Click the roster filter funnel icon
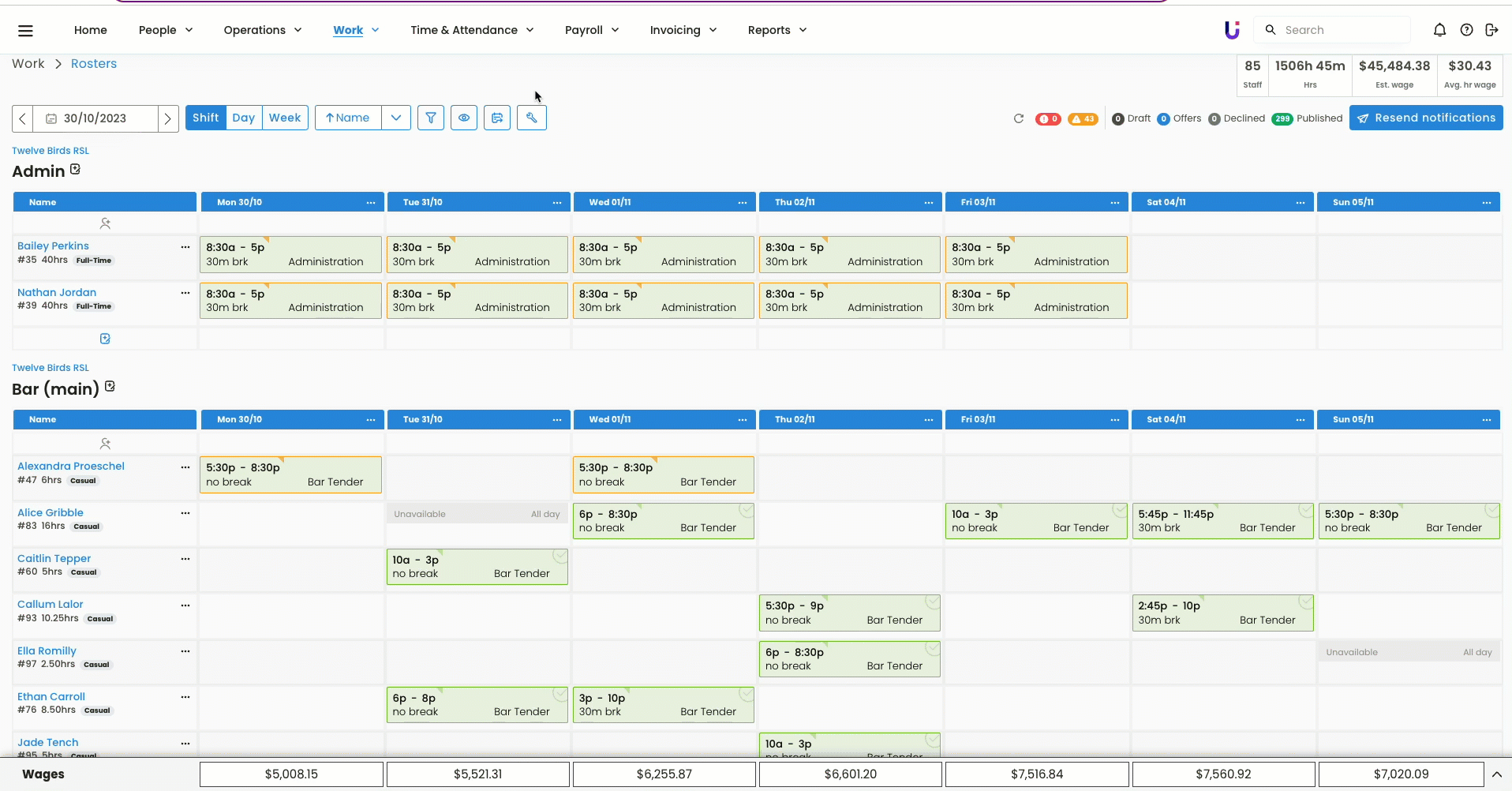This screenshot has width=1512, height=791. pyautogui.click(x=431, y=118)
